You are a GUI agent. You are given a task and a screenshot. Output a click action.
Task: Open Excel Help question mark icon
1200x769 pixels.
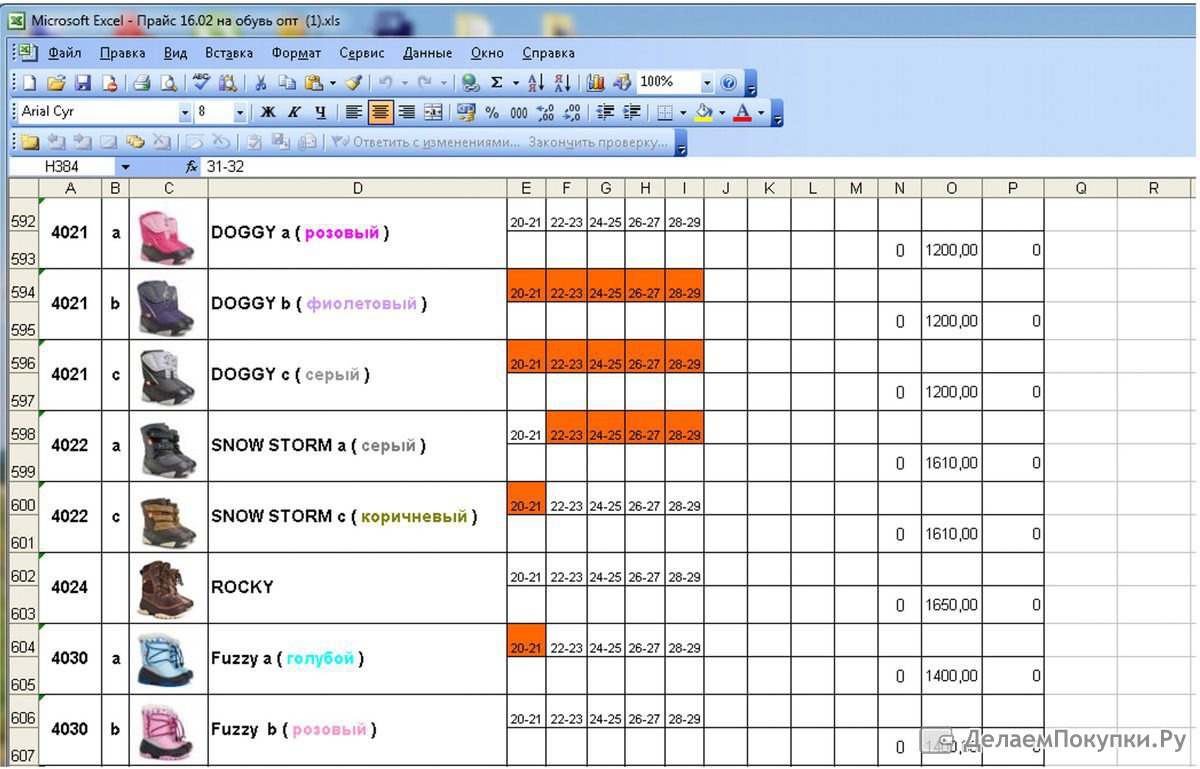tap(729, 83)
